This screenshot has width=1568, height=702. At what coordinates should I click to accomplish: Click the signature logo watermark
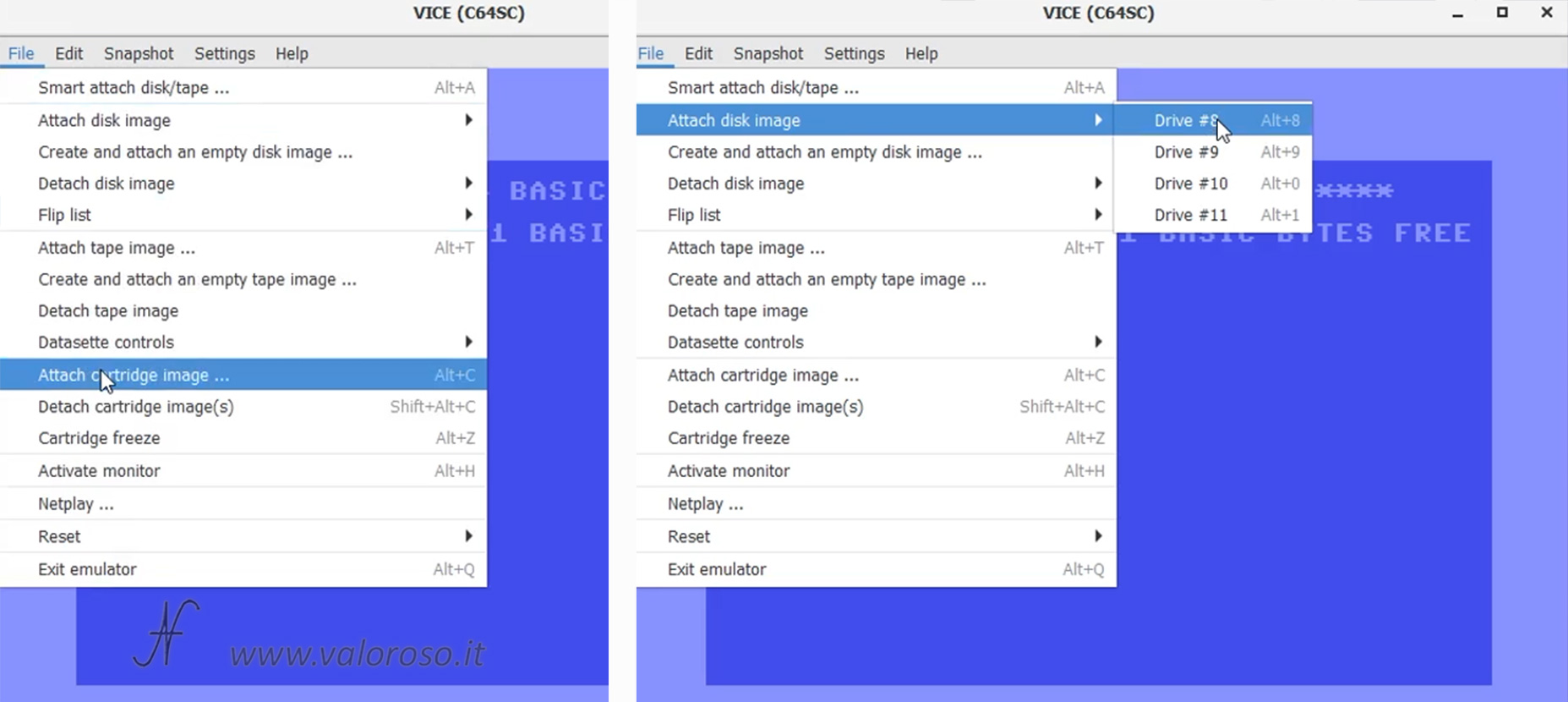point(167,633)
